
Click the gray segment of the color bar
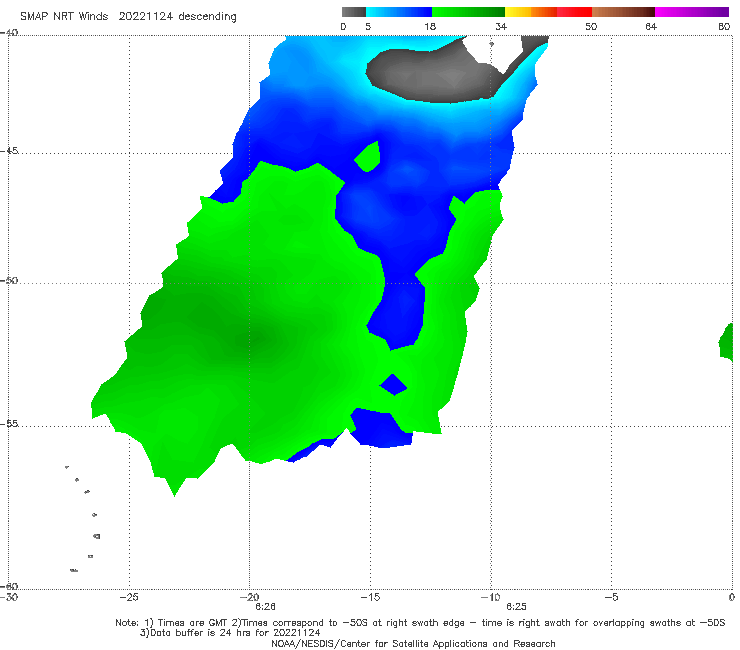coord(353,12)
